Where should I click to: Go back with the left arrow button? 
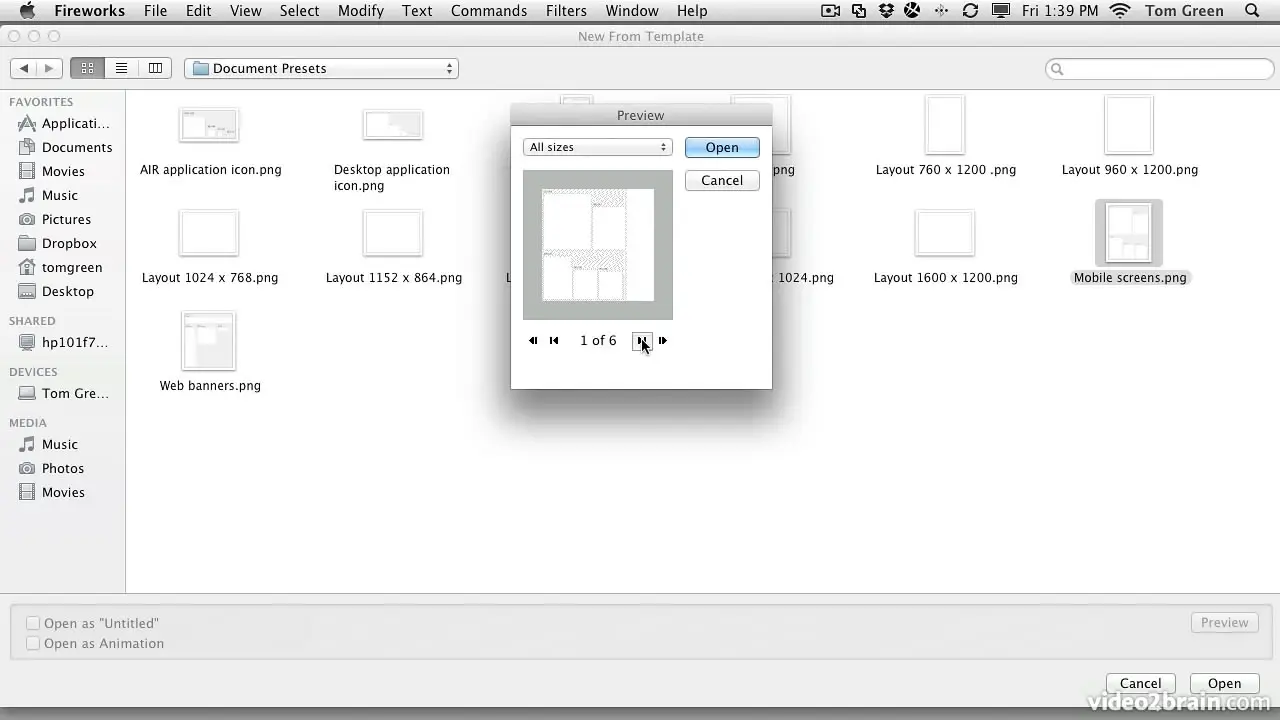[24, 68]
